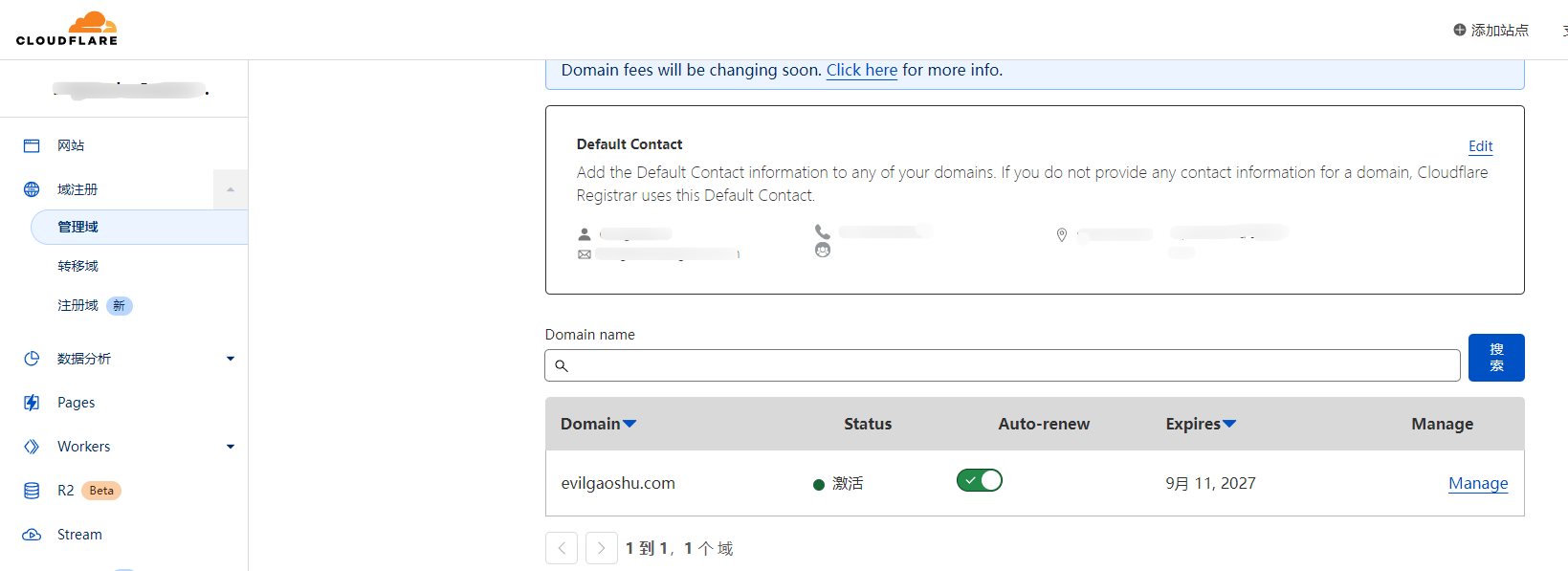Image resolution: width=1568 pixels, height=571 pixels.
Task: Go to the previous page of domains
Action: point(562,548)
